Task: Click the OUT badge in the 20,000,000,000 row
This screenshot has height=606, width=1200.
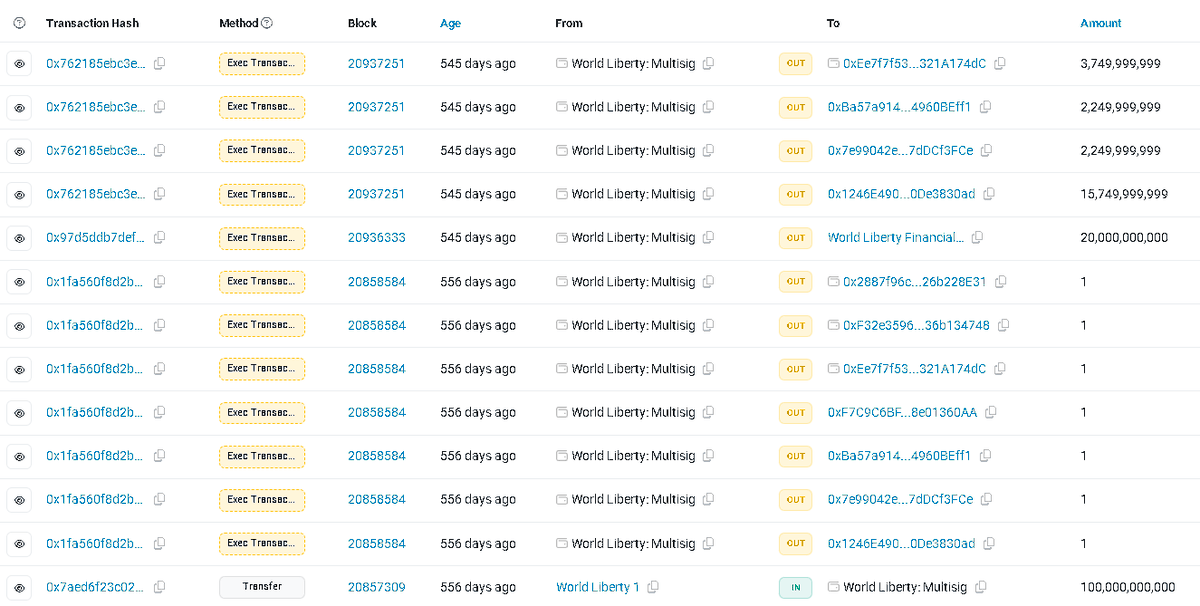Action: coord(795,238)
